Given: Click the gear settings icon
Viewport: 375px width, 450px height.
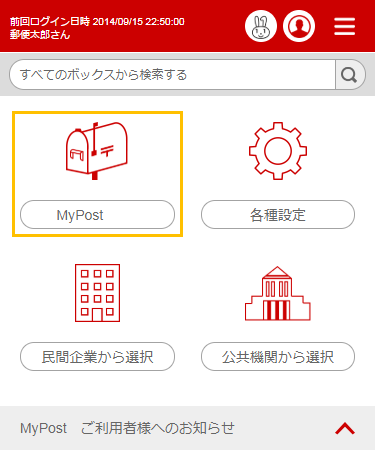Looking at the screenshot, I should (278, 151).
